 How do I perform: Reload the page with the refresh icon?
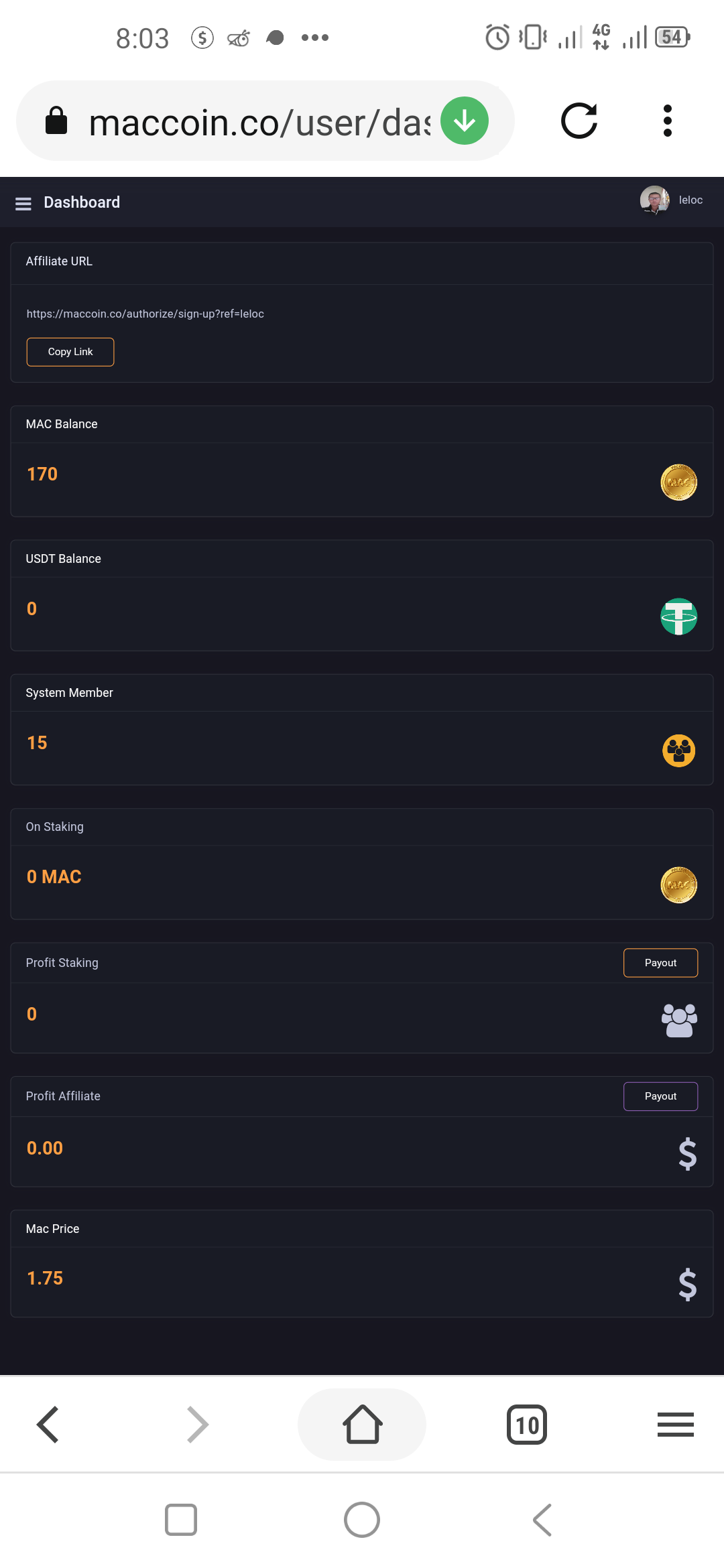tap(579, 121)
